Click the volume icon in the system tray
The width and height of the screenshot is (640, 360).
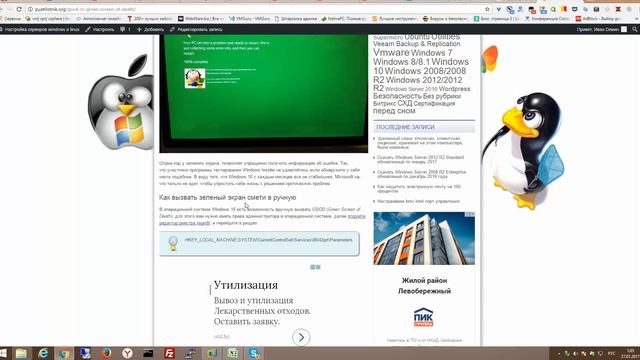click(576, 353)
